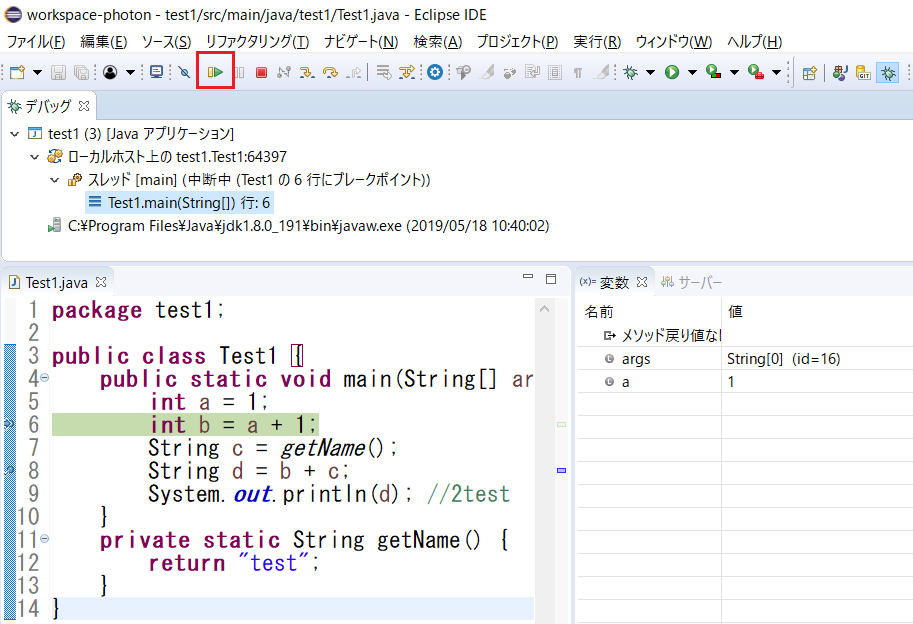913x624 pixels.
Task: Click the Step Over icon
Action: [329, 72]
